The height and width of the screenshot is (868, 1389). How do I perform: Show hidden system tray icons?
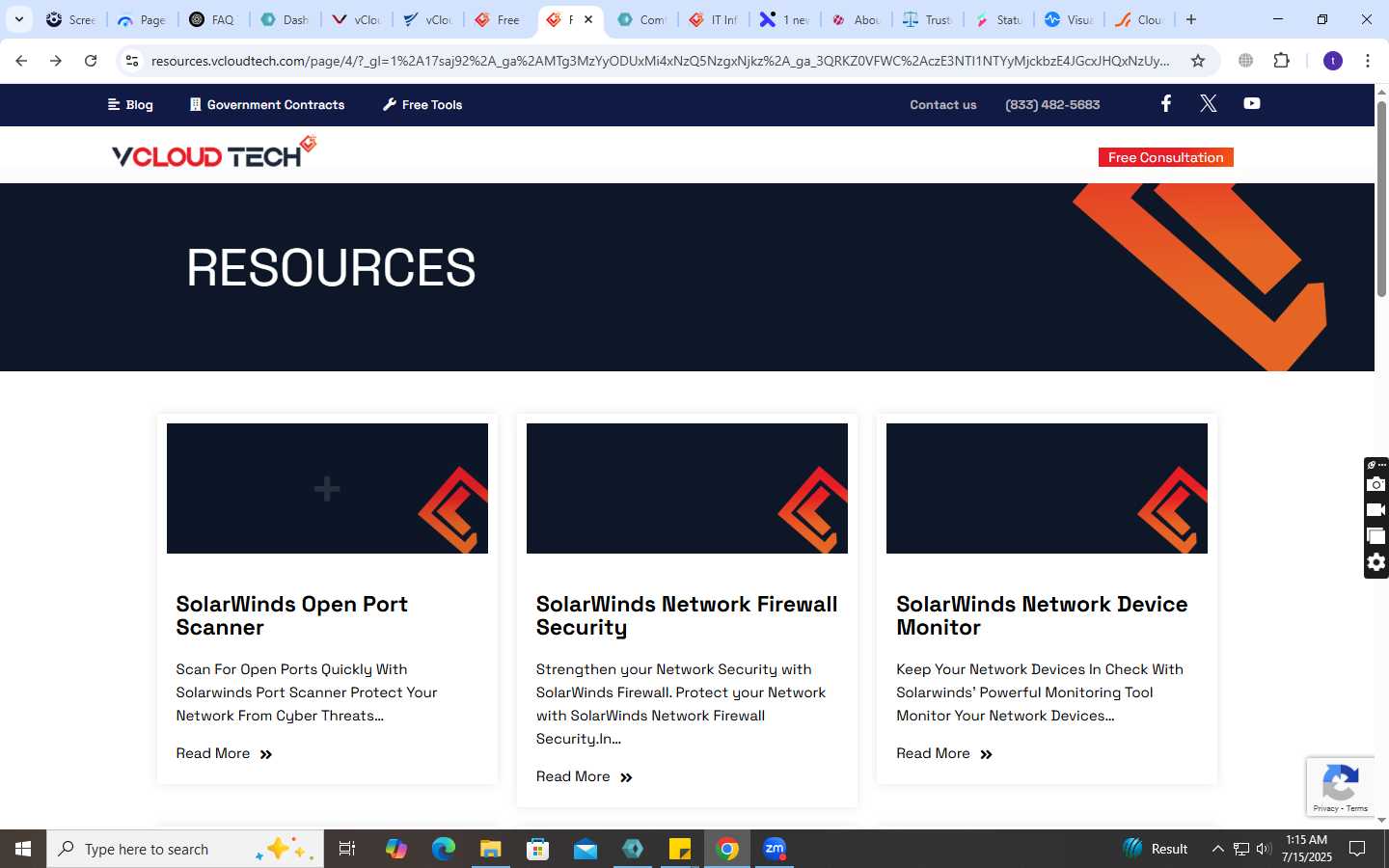1217,849
